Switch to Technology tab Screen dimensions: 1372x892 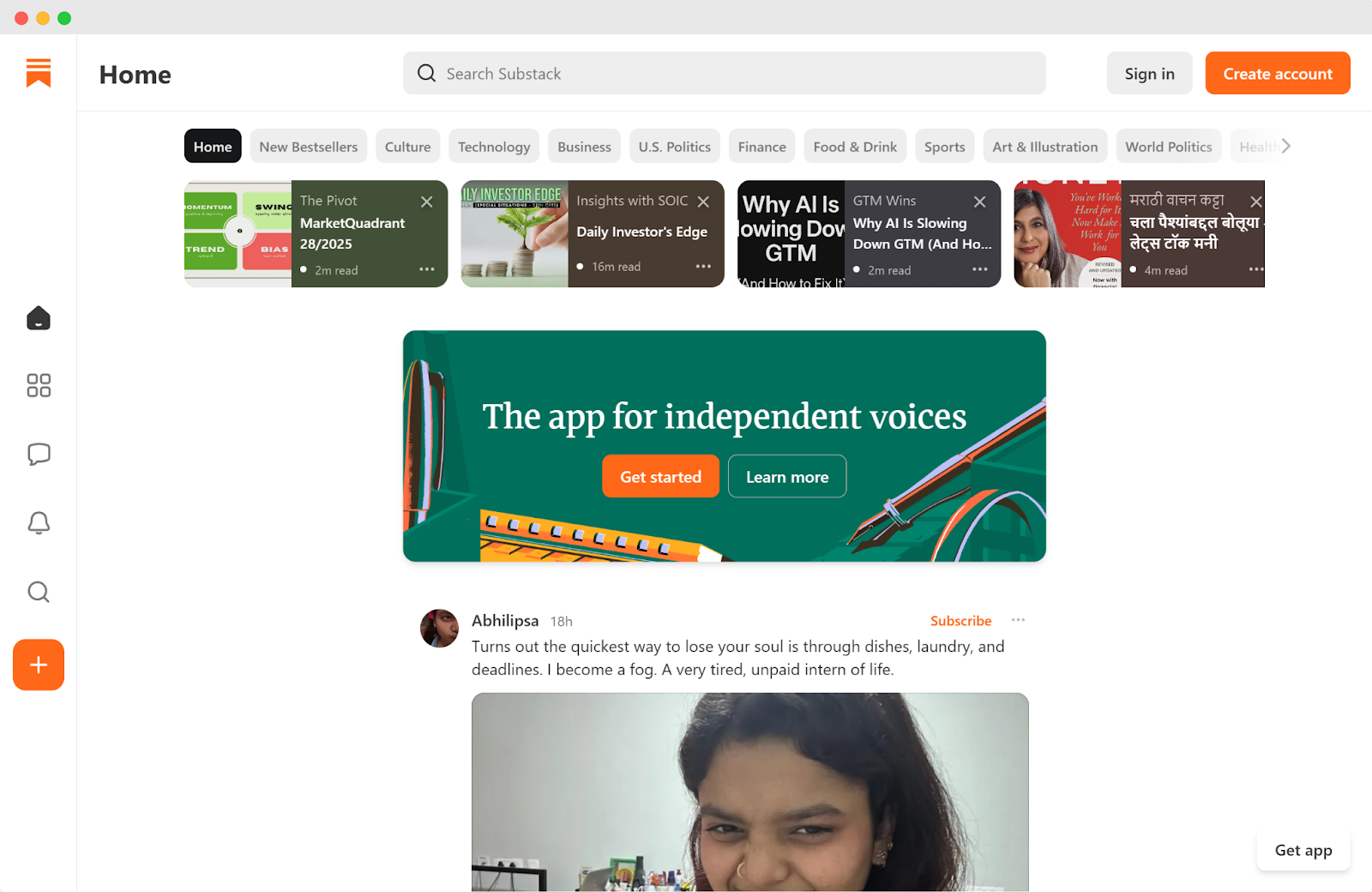[x=494, y=146]
